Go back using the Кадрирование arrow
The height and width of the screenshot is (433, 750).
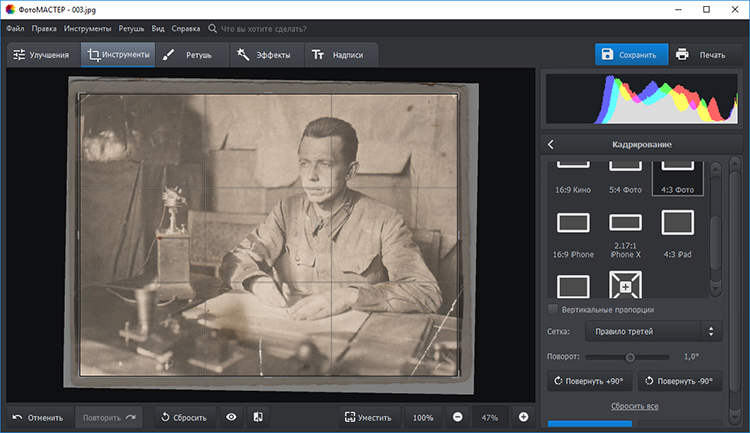coord(551,145)
